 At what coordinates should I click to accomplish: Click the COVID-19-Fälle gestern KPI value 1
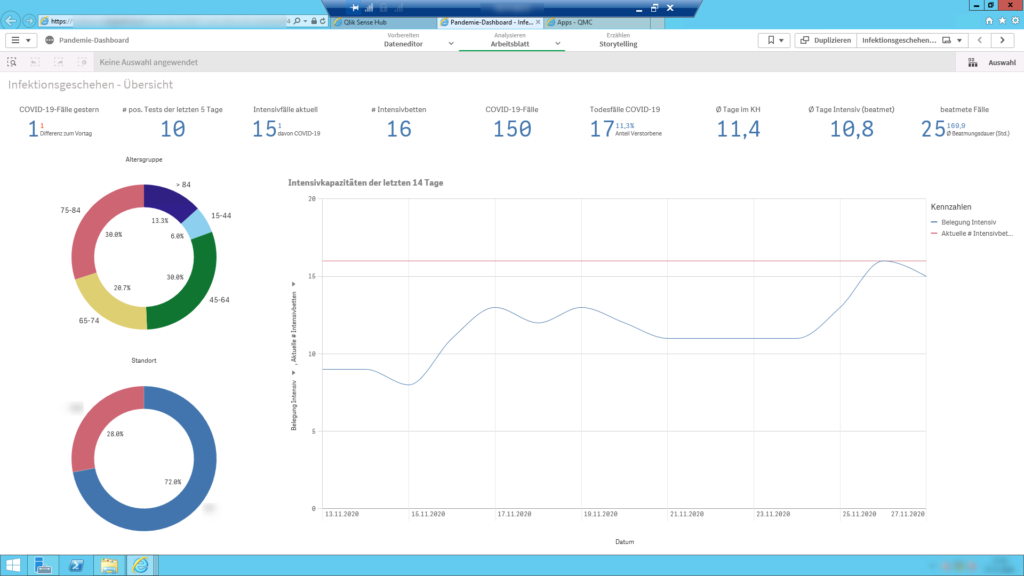(33, 129)
